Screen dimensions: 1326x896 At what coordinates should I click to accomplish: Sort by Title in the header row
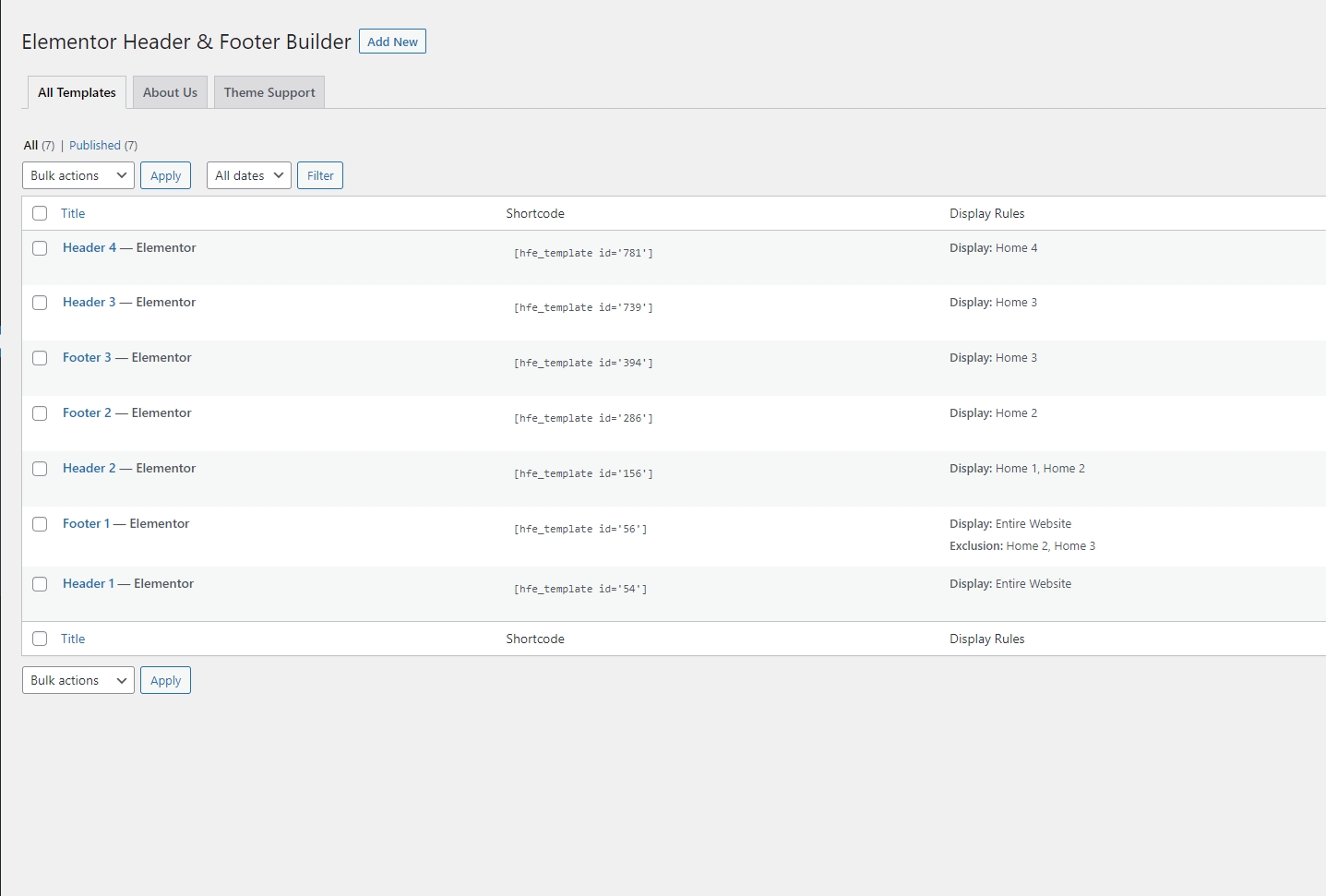coord(73,213)
